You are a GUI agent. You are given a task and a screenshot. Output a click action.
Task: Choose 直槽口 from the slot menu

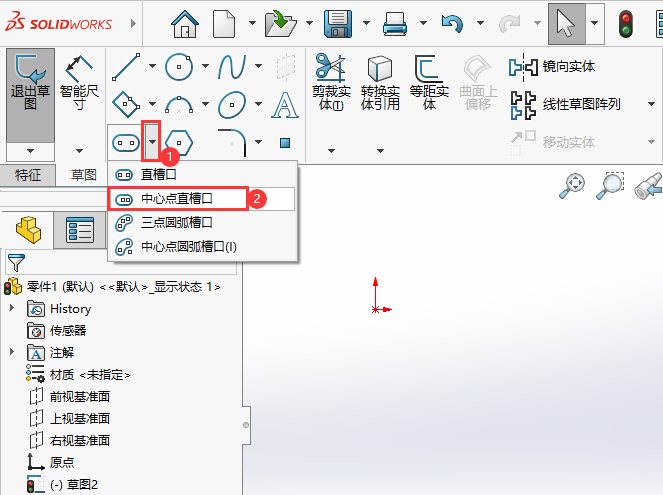tap(203, 174)
